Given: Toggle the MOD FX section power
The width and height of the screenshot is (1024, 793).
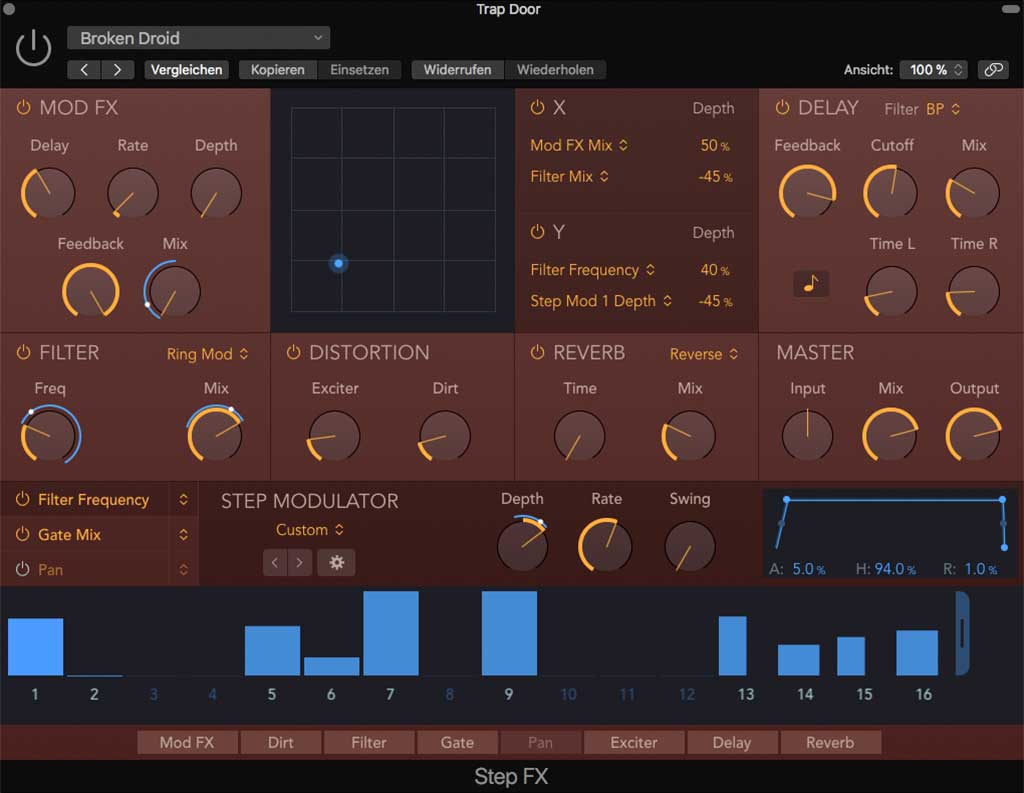Looking at the screenshot, I should 23,108.
